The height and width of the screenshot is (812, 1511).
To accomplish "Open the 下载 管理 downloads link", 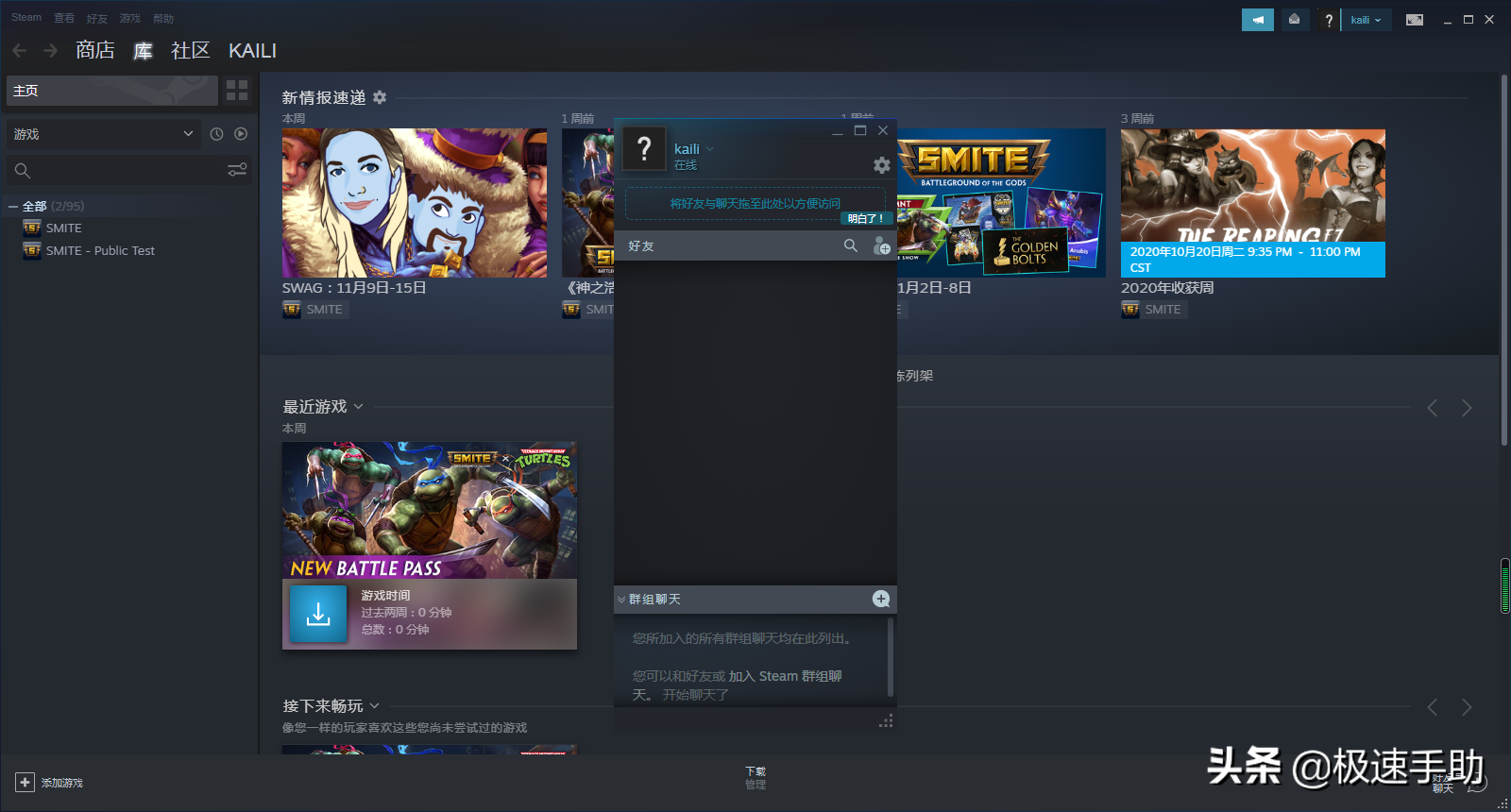I will 755,778.
